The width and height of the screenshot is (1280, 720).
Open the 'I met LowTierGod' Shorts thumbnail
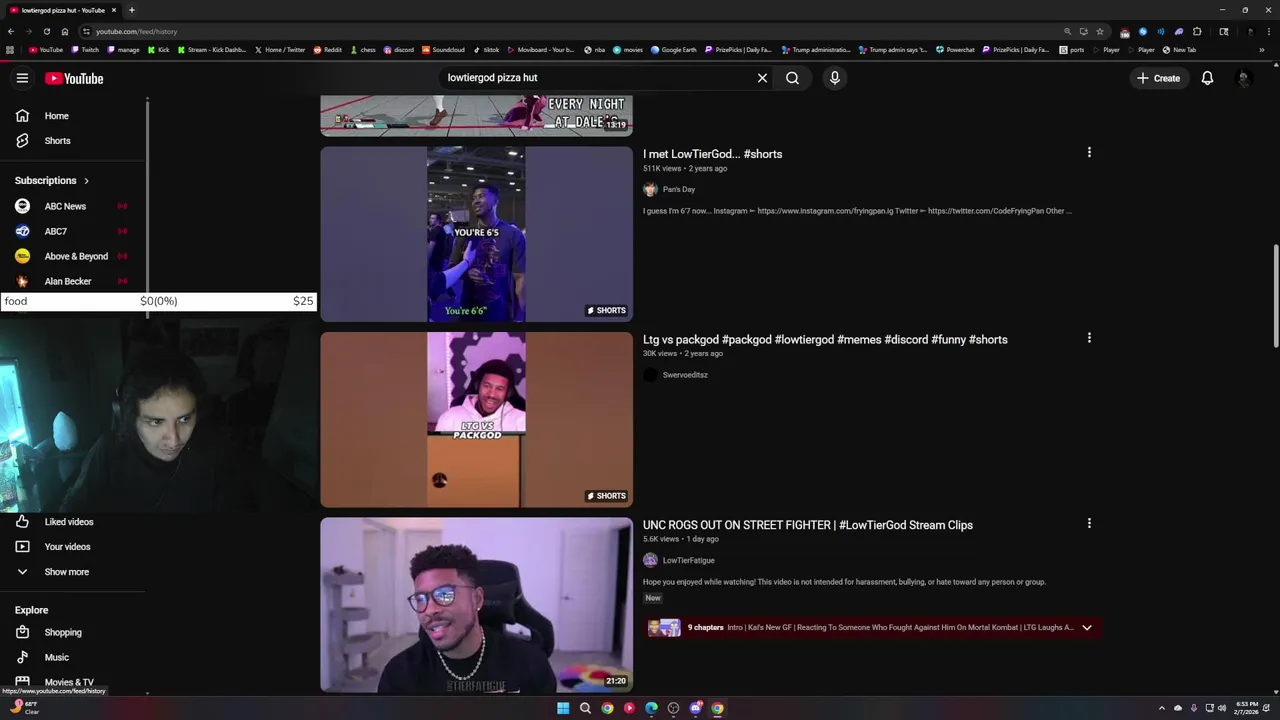[x=476, y=235]
